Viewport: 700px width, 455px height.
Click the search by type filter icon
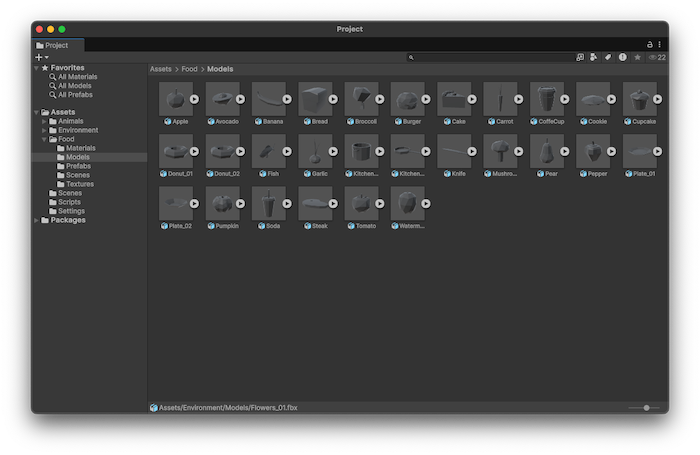pyautogui.click(x=593, y=57)
